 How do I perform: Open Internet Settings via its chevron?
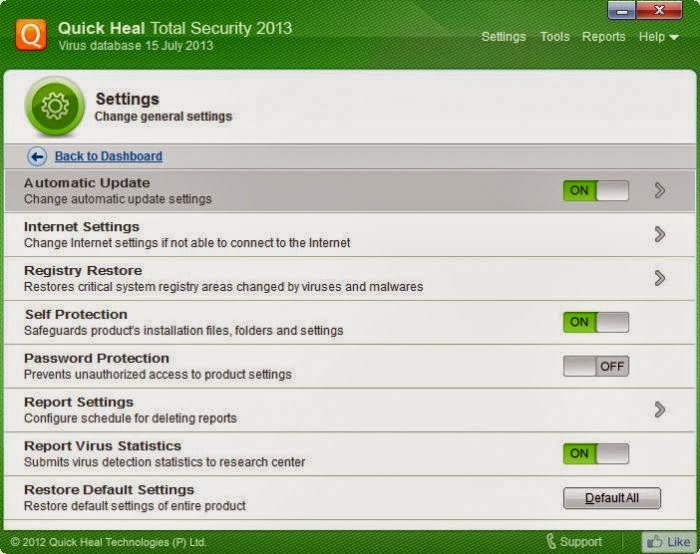pyautogui.click(x=660, y=234)
